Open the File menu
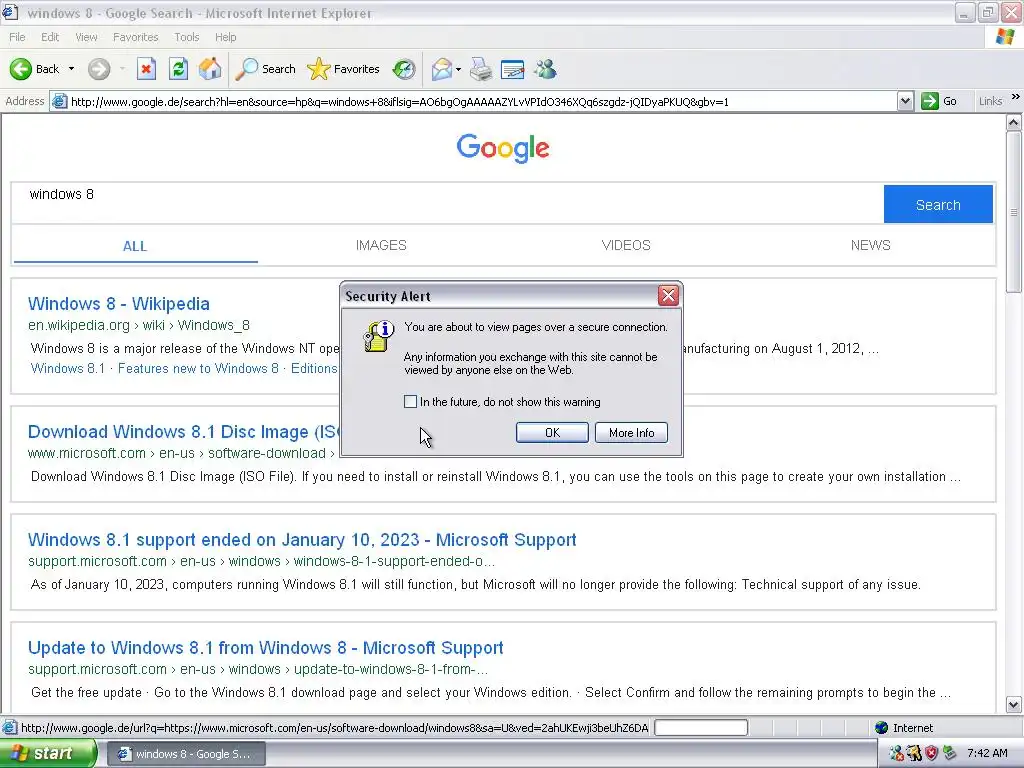Screen dimensions: 1024x768 [x=18, y=37]
